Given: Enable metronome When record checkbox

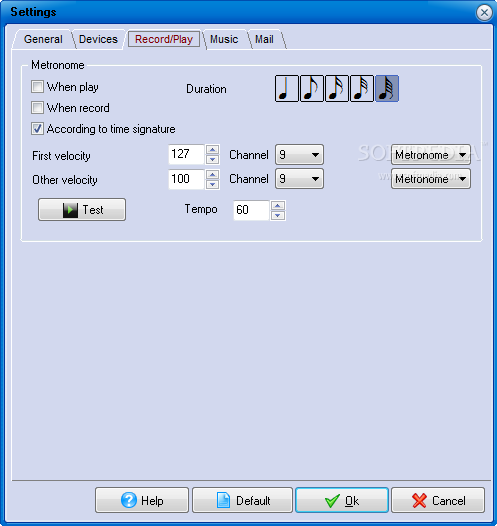Looking at the screenshot, I should [37, 108].
